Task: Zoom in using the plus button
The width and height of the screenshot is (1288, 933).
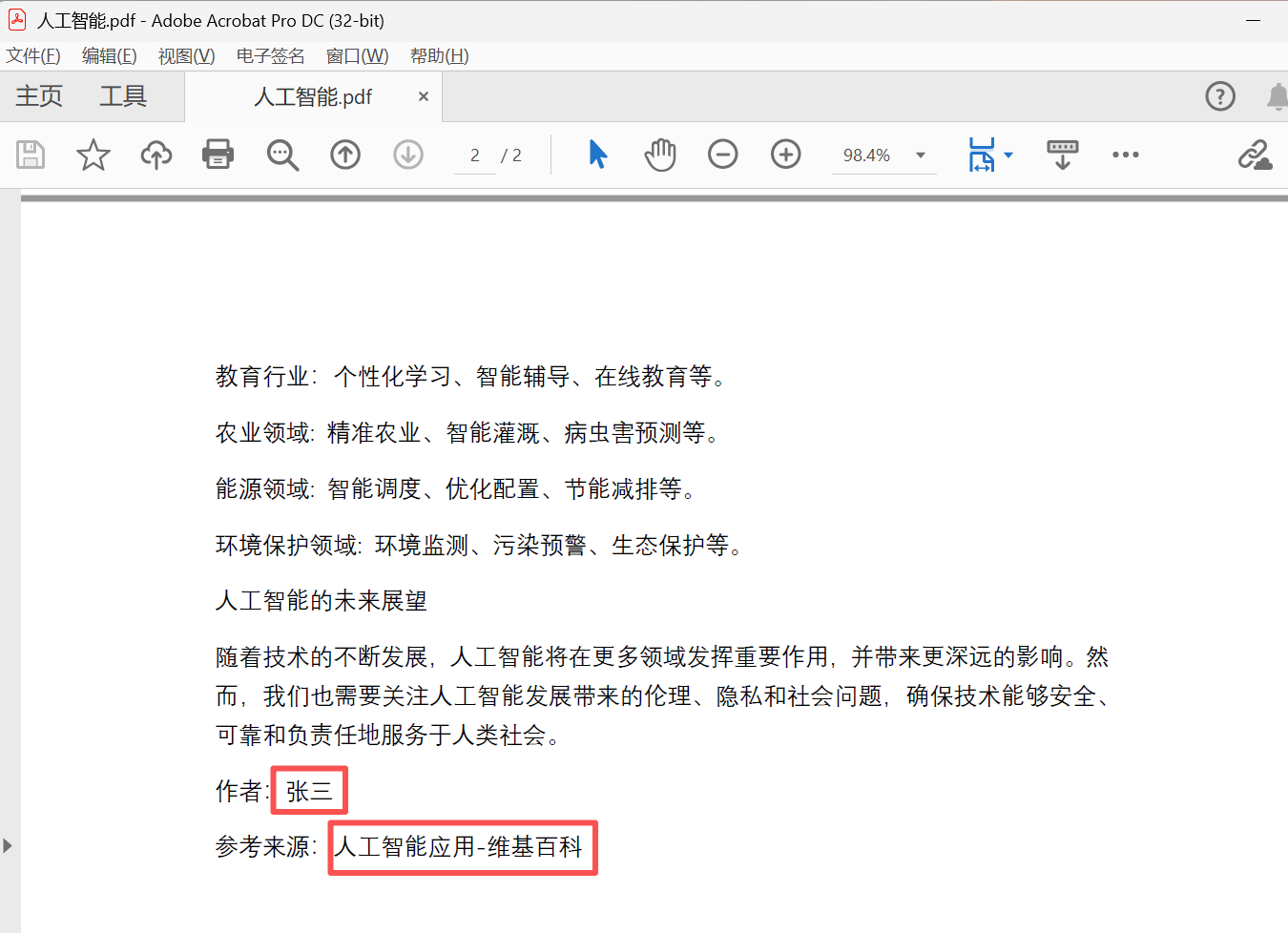Action: [x=785, y=154]
